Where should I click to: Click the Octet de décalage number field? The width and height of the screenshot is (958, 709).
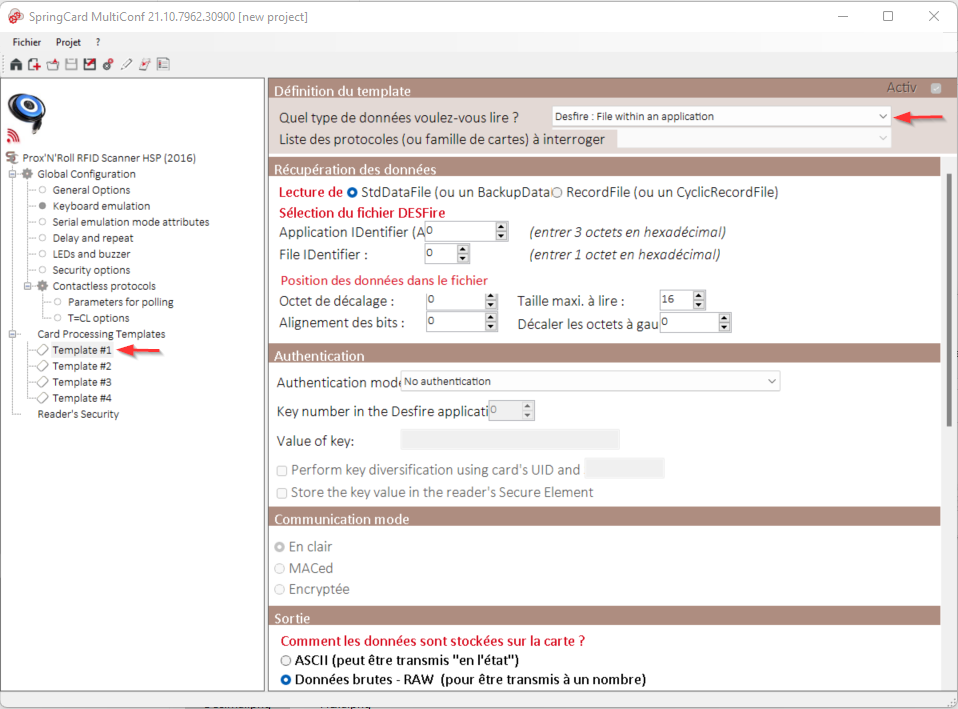pos(462,300)
